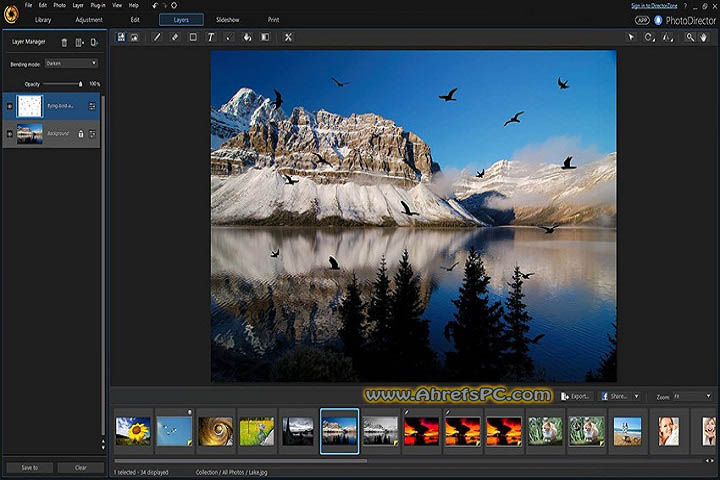Open settings of the Background layer

92,134
